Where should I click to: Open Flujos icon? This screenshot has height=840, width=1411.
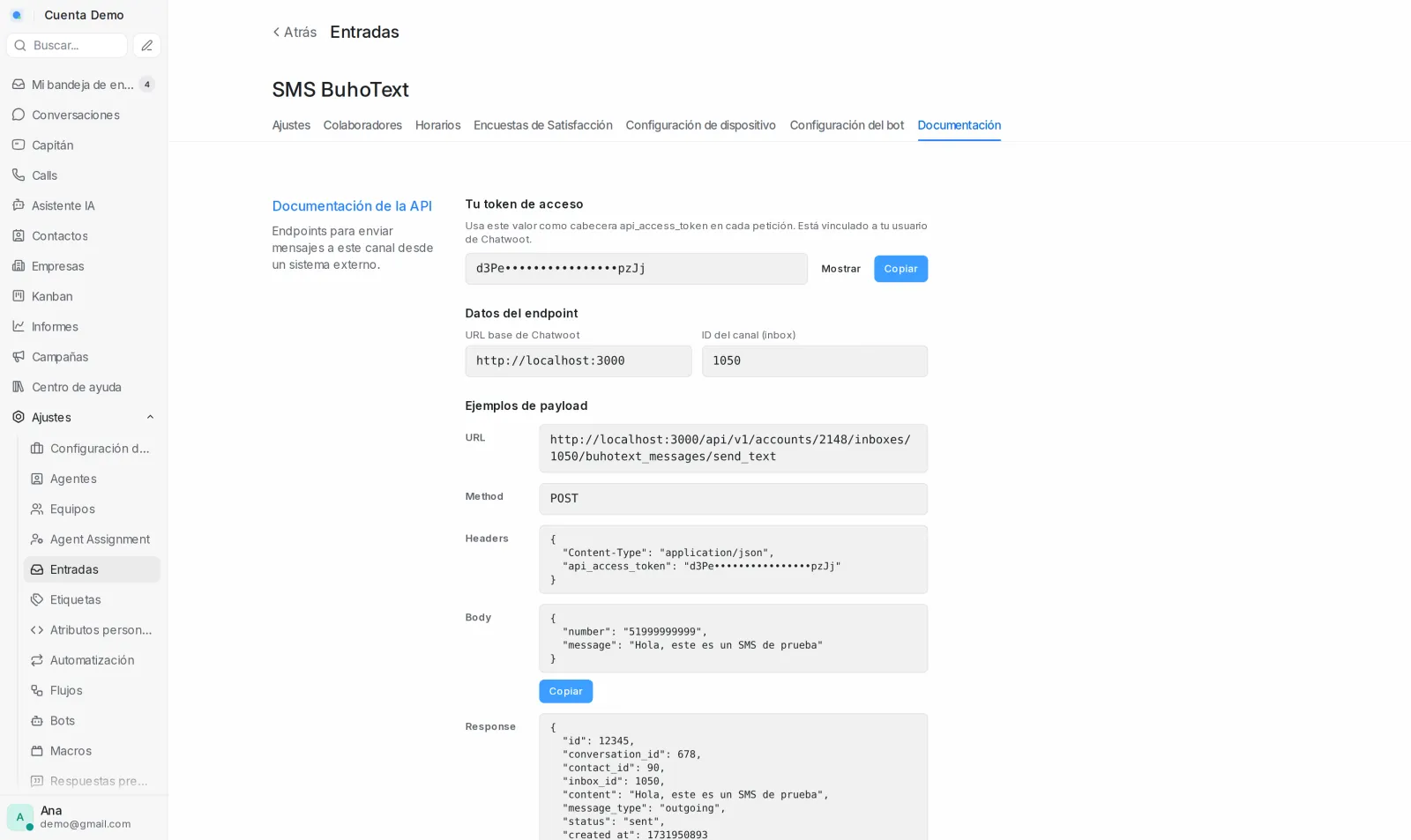(x=37, y=690)
